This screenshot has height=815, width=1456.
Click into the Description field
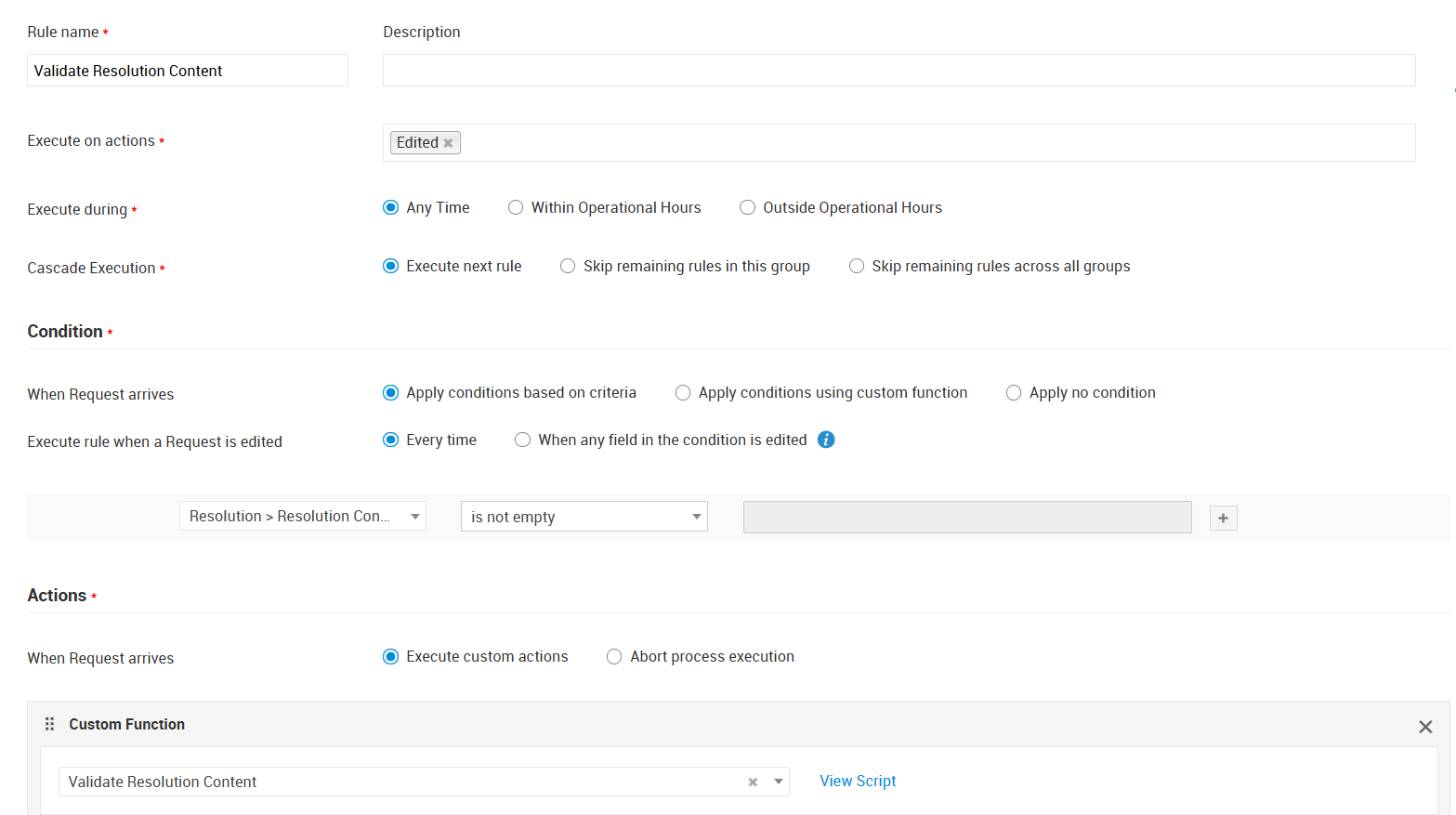898,71
